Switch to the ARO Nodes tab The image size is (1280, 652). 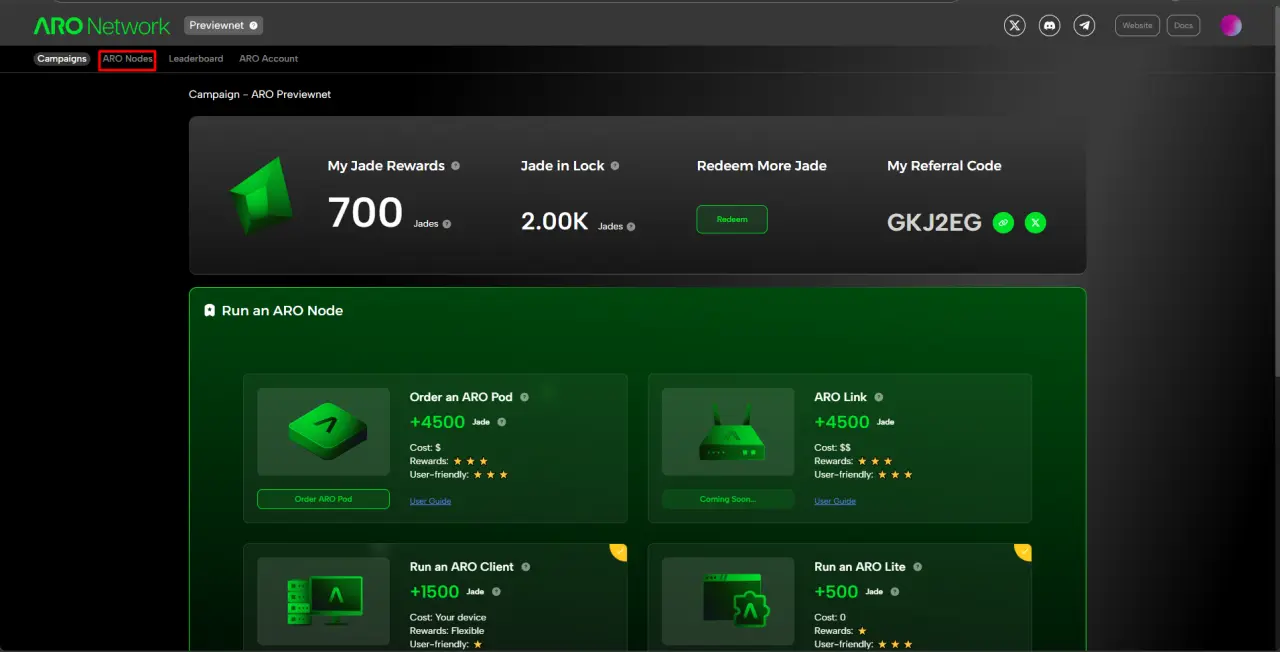[x=127, y=59]
